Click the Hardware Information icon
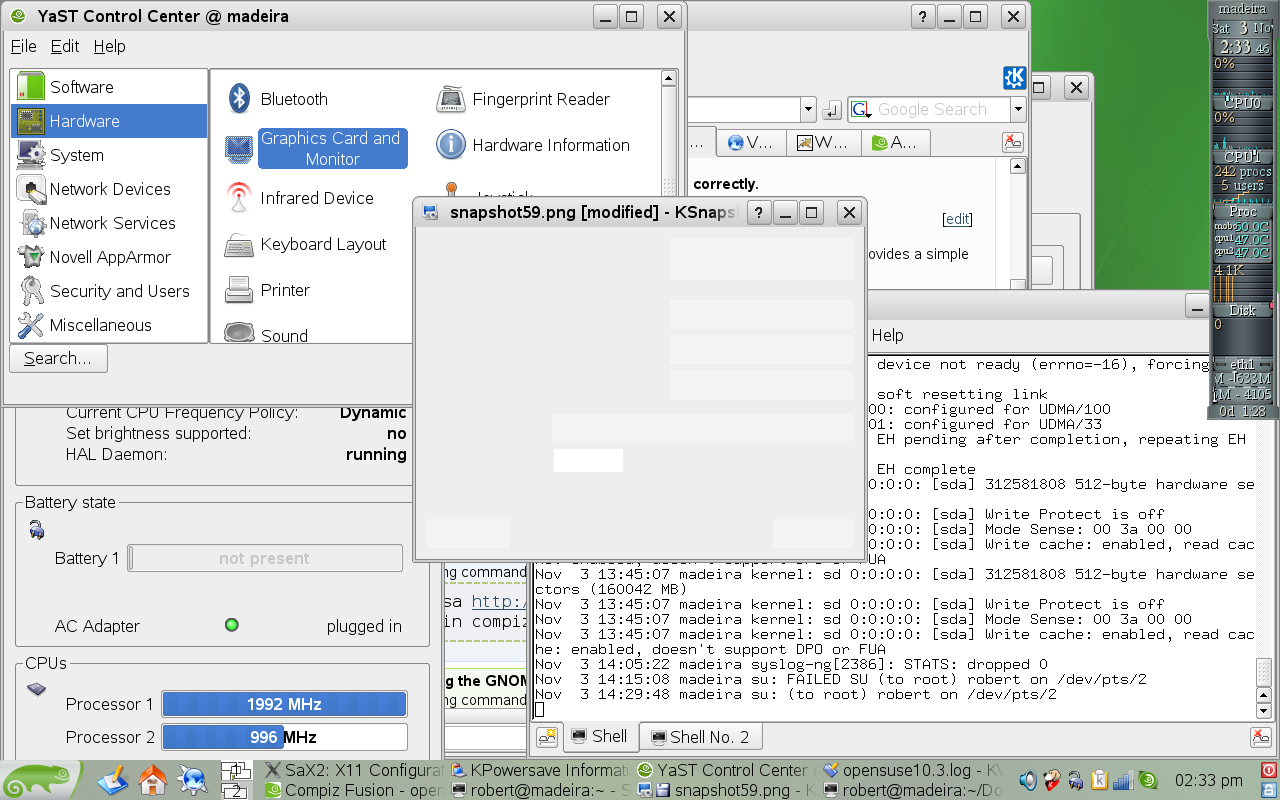The height and width of the screenshot is (800, 1280). click(451, 145)
